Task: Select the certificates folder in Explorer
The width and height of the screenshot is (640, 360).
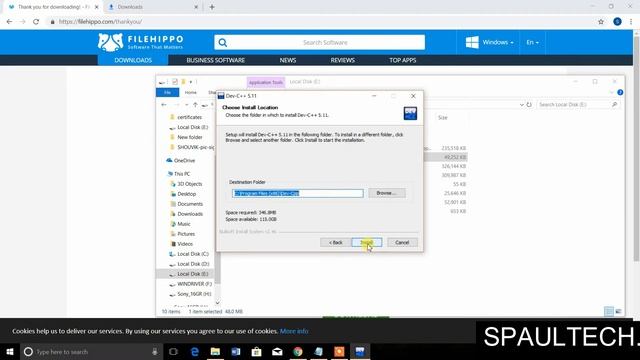Action: [x=189, y=117]
